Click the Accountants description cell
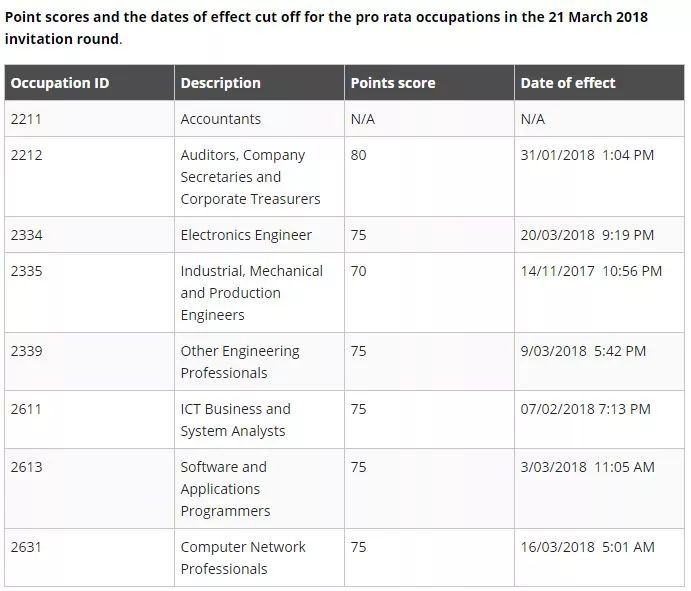Image resolution: width=691 pixels, height=591 pixels. tap(260, 119)
